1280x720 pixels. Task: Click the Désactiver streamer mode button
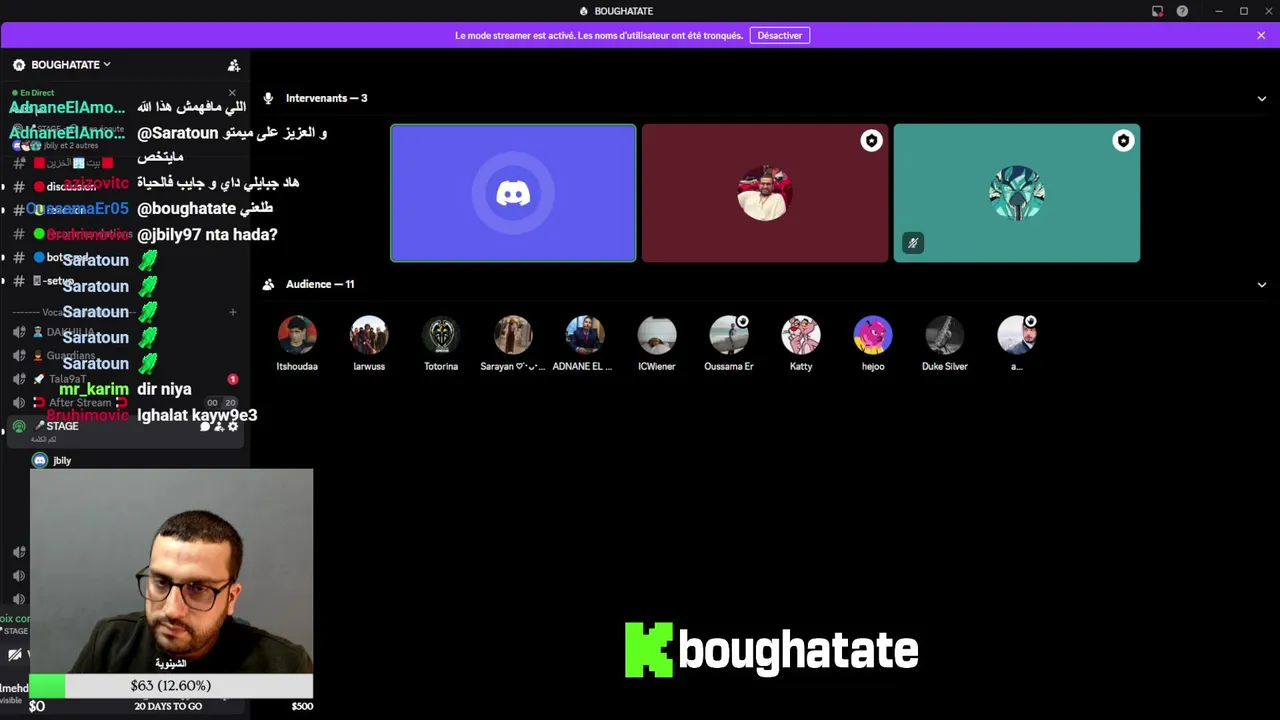(x=779, y=35)
